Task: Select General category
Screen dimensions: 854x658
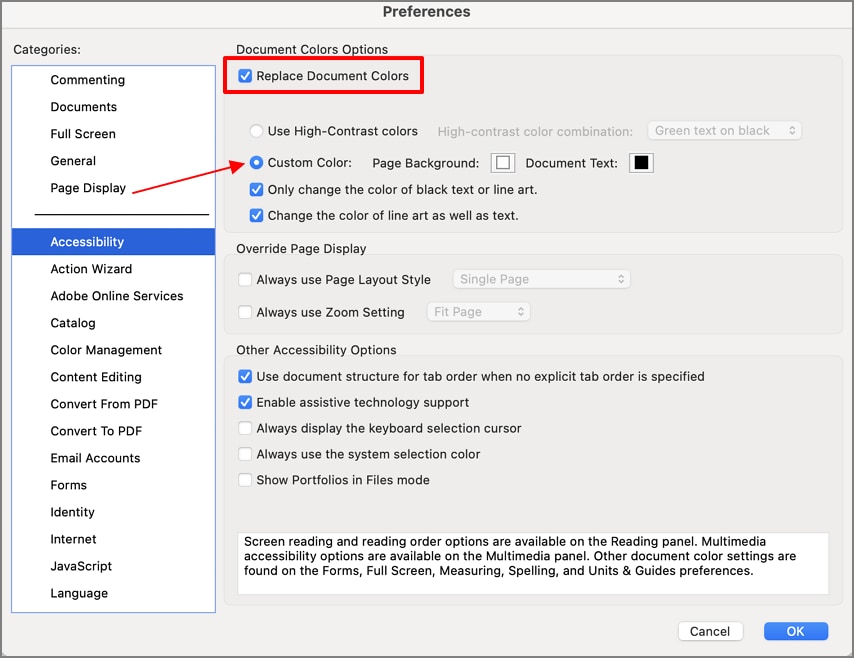Action: point(113,161)
